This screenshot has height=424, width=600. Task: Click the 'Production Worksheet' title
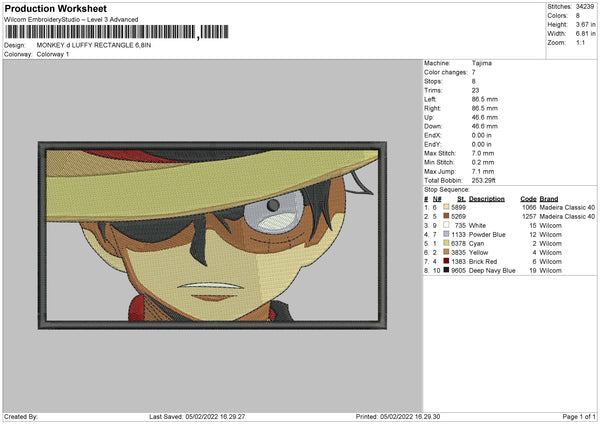[x=55, y=8]
